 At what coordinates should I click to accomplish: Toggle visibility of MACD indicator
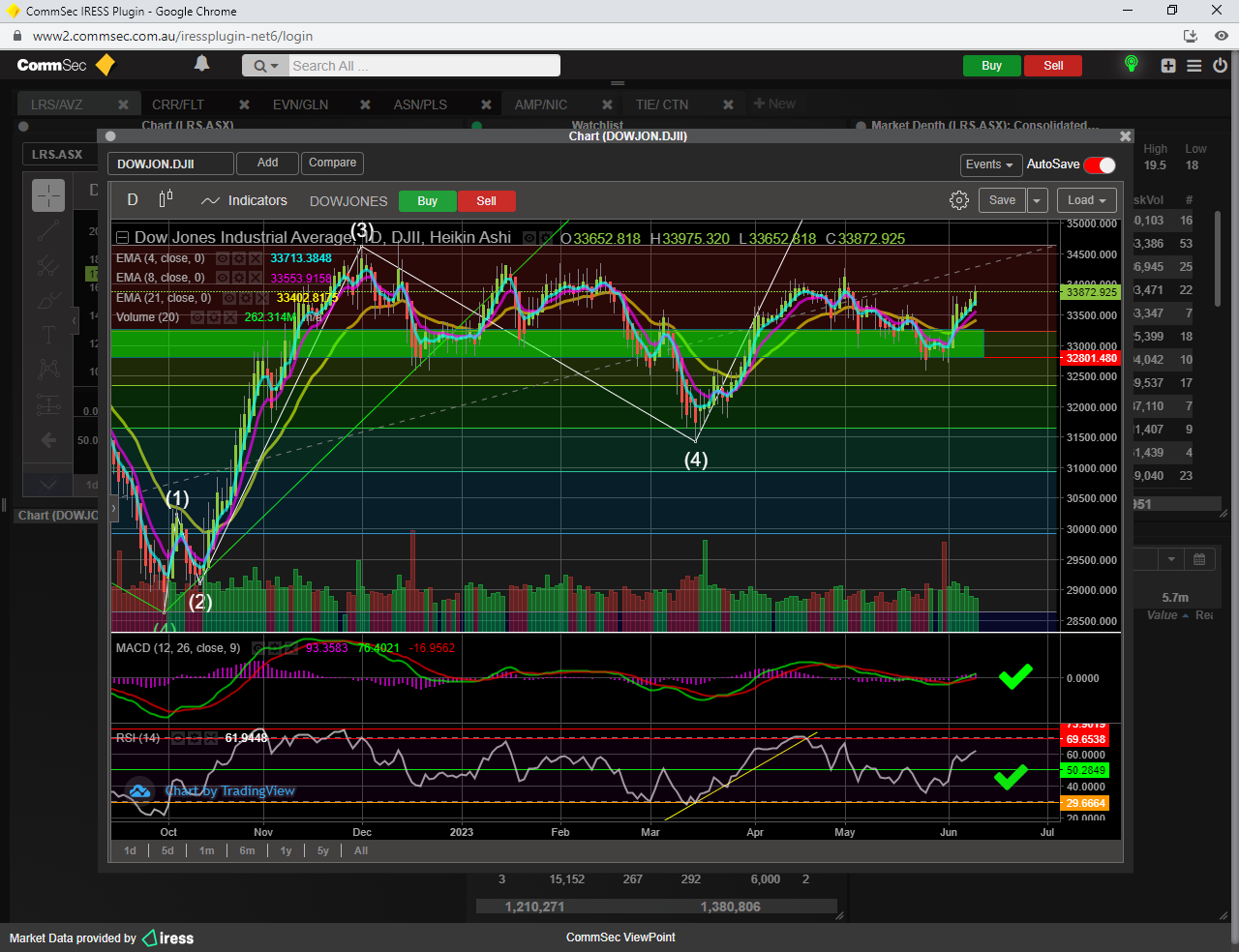tap(258, 648)
